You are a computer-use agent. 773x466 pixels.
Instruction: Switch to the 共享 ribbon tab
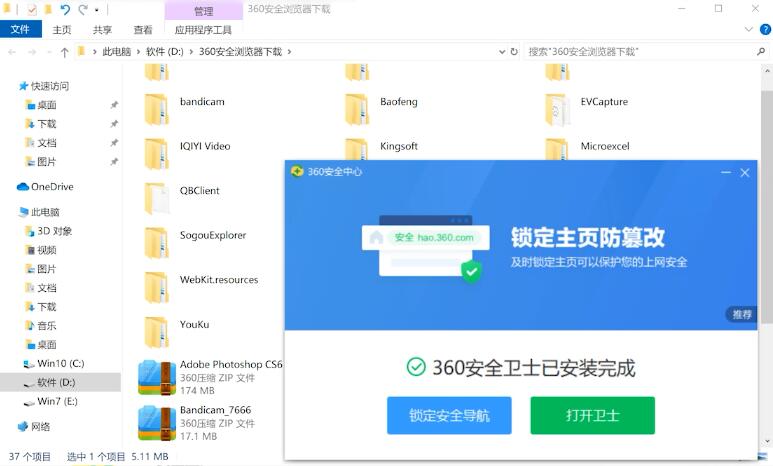tap(102, 30)
